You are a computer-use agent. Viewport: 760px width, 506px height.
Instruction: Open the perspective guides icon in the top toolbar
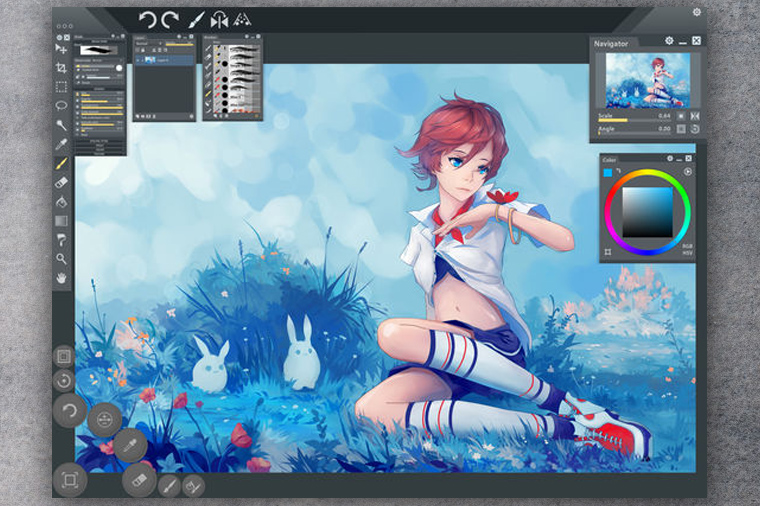pyautogui.click(x=242, y=19)
